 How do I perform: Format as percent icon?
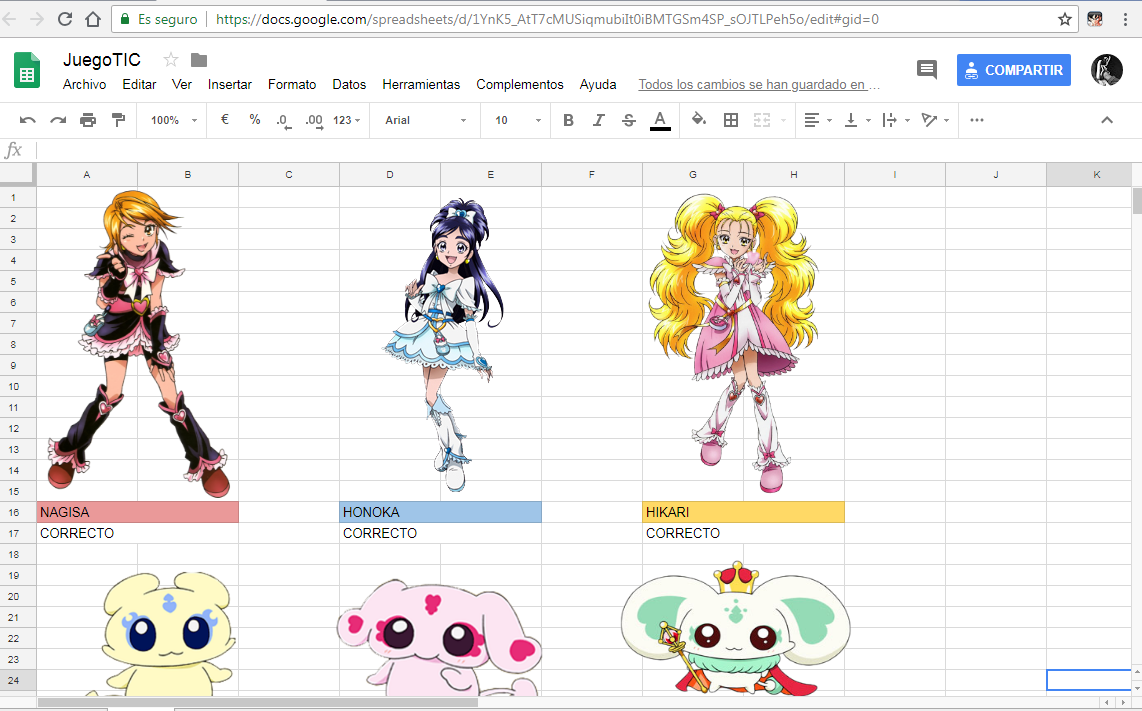pos(255,119)
